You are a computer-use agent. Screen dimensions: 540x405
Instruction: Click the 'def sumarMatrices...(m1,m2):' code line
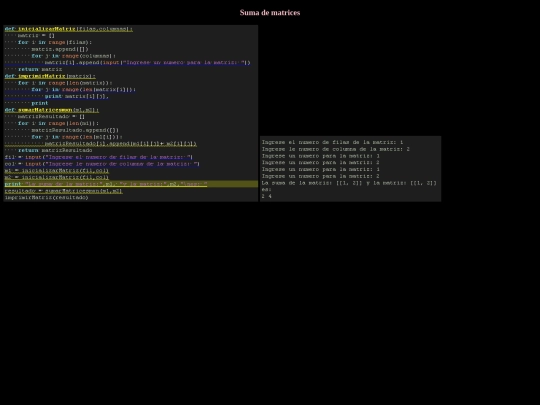52,110
